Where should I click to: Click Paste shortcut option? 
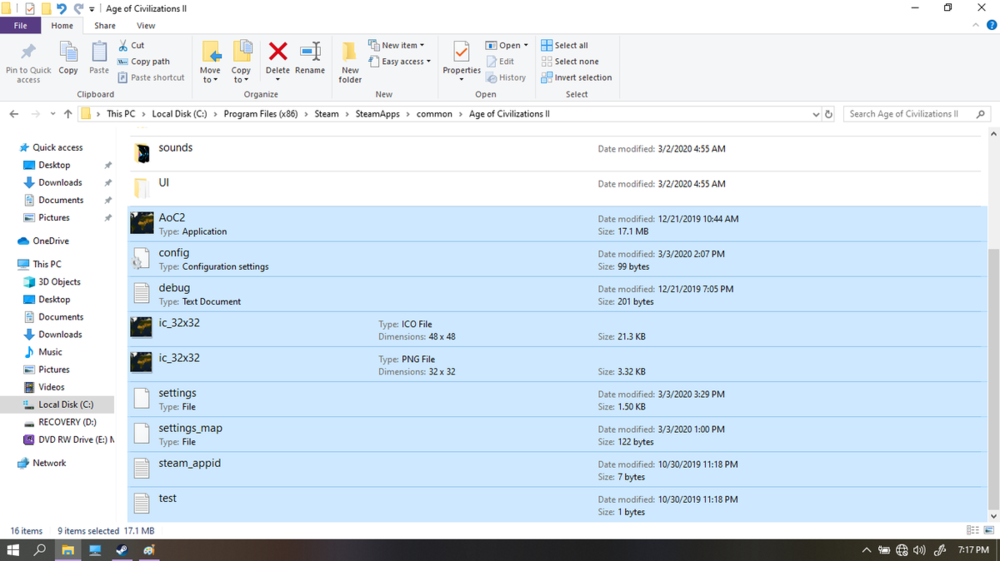click(x=151, y=77)
